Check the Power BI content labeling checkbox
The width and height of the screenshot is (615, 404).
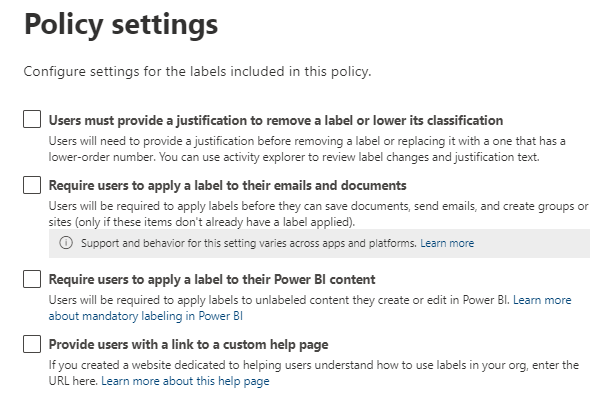pos(31,279)
